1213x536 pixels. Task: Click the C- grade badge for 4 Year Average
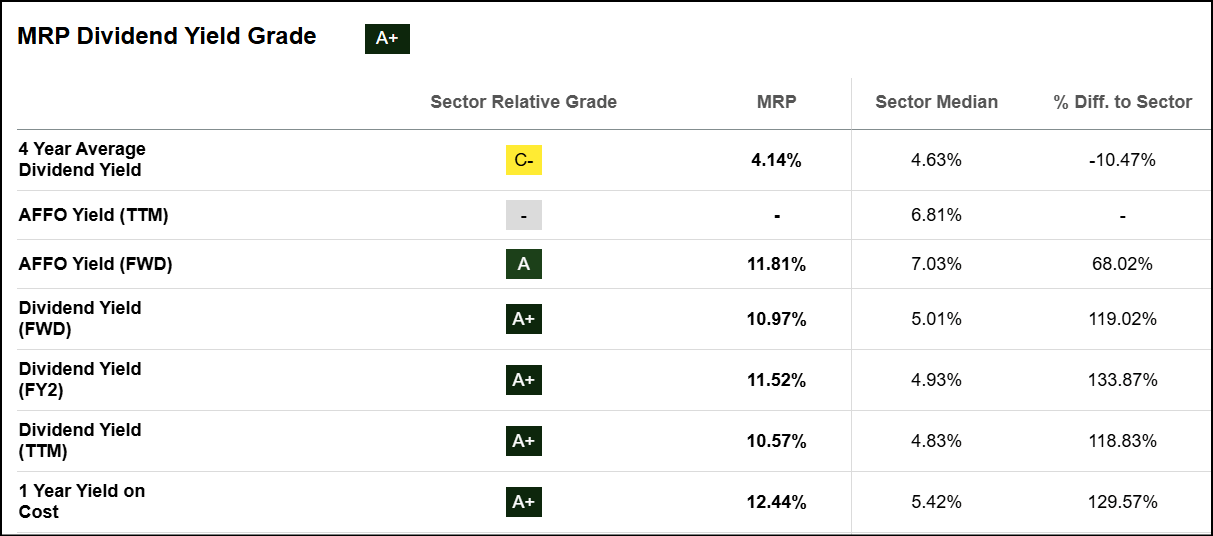[523, 160]
